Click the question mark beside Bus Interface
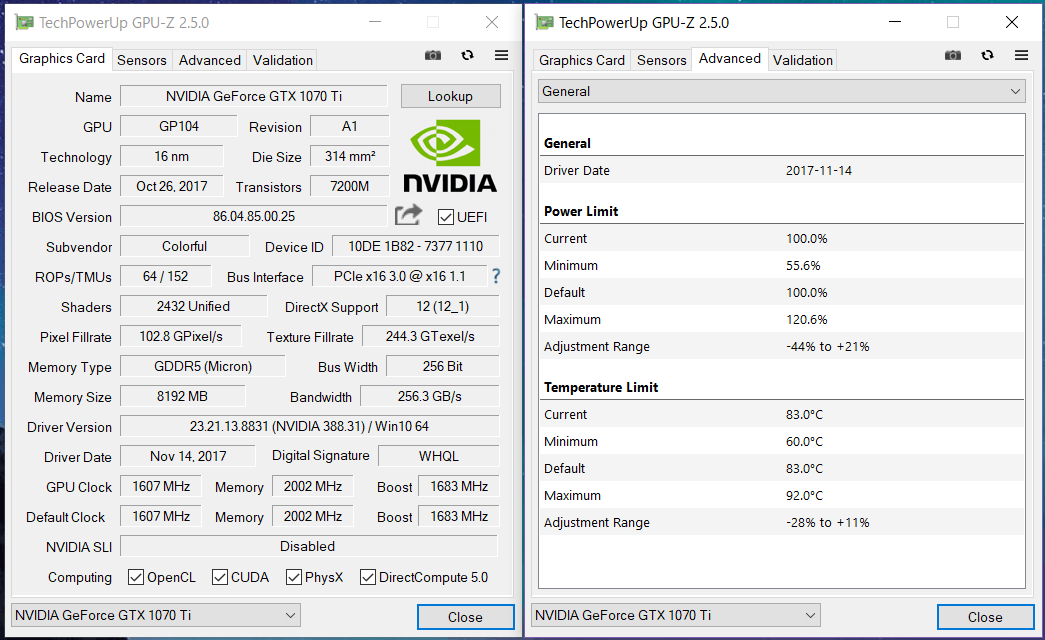Image resolution: width=1045 pixels, height=640 pixels. pos(496,276)
